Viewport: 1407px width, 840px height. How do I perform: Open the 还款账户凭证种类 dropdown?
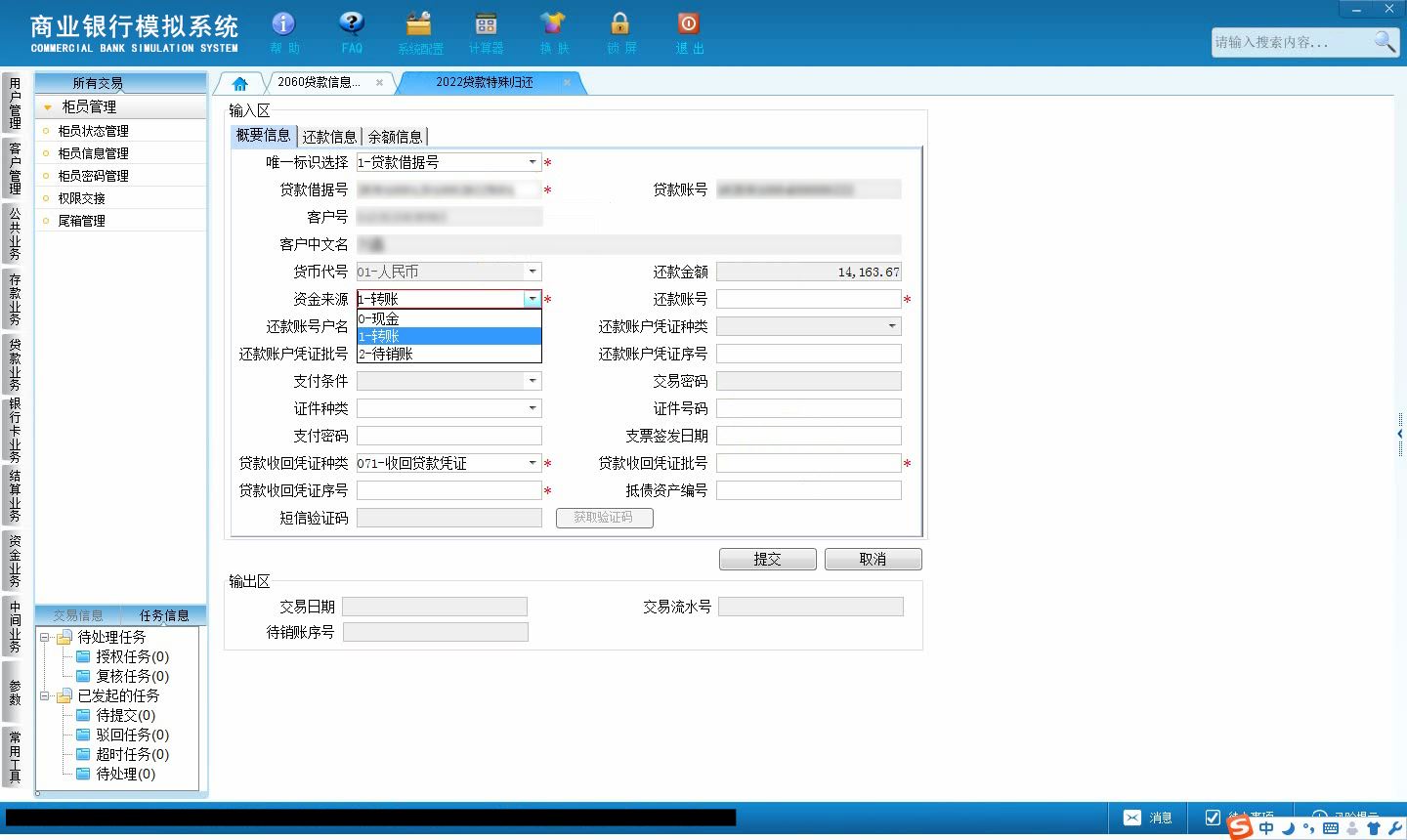[x=892, y=326]
